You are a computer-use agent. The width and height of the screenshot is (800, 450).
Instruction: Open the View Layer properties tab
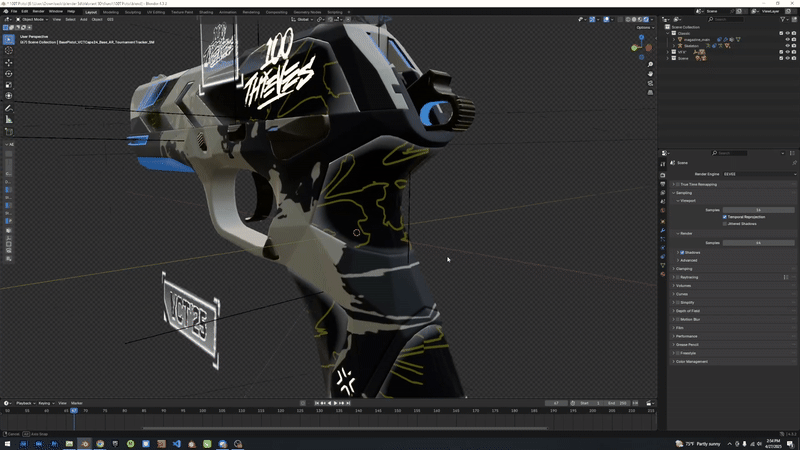point(663,192)
